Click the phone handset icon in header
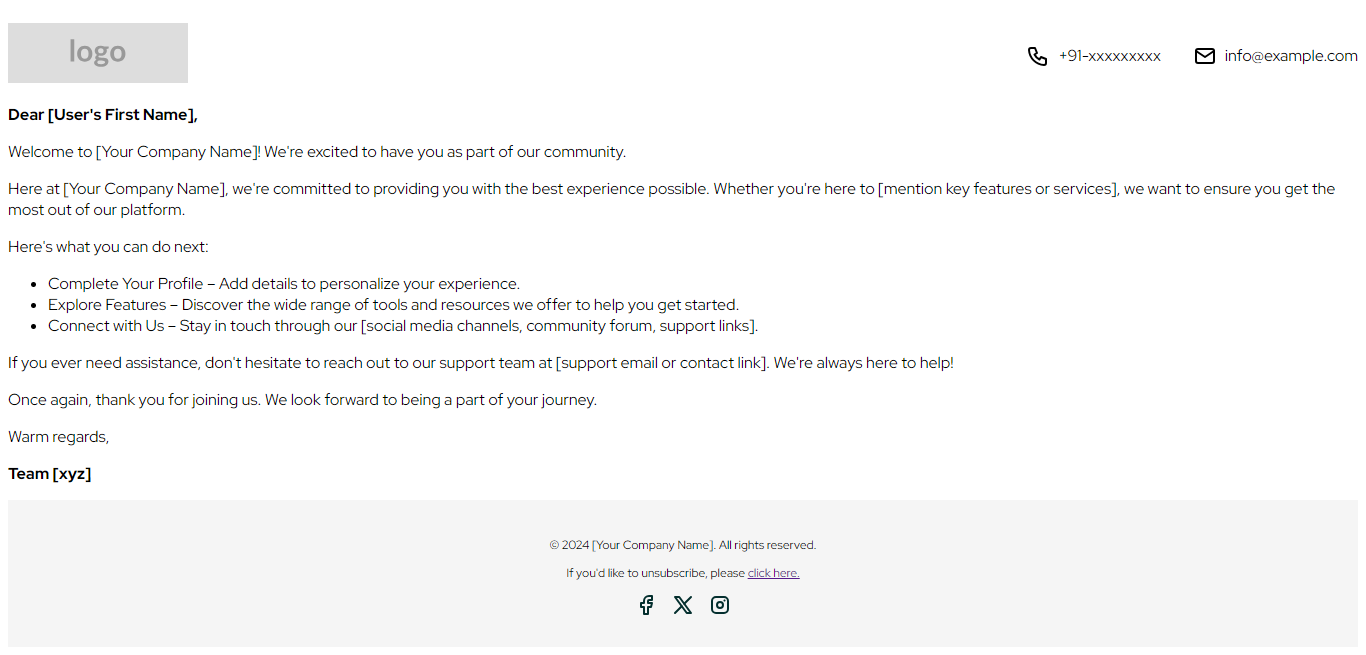This screenshot has width=1366, height=655. 1037,56
